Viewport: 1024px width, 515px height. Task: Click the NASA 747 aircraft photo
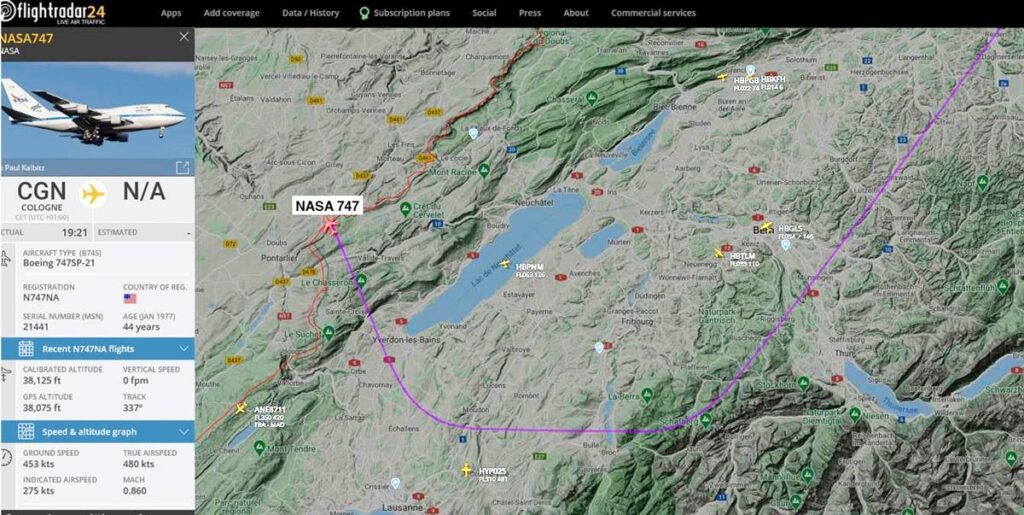(97, 111)
